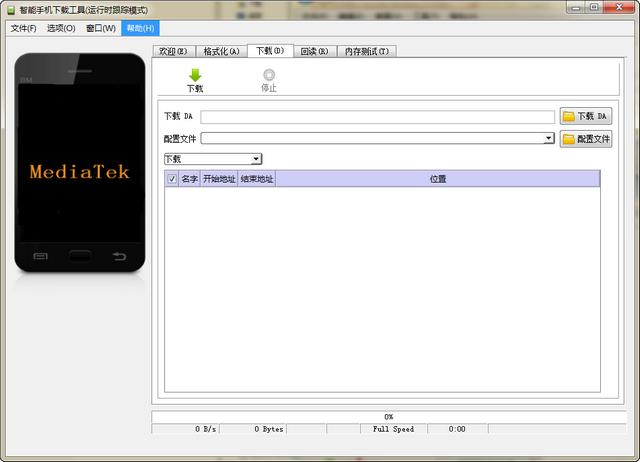Click the app icon in title bar
This screenshot has width=640, height=462.
click(10, 8)
